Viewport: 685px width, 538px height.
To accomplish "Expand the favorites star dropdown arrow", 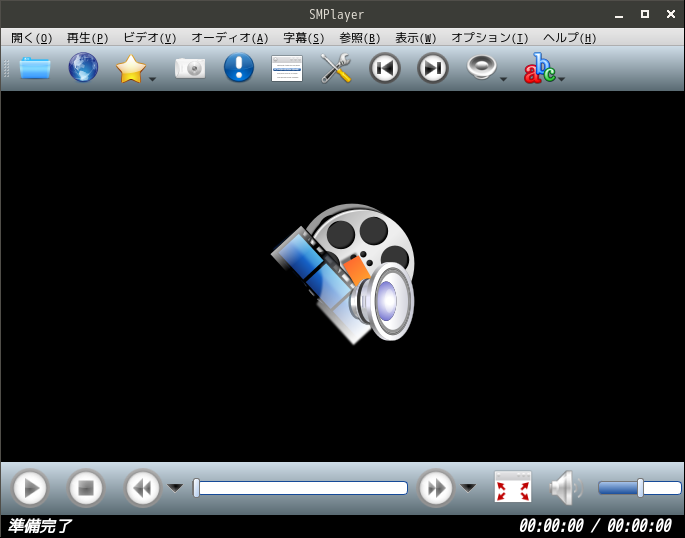I will click(152, 79).
